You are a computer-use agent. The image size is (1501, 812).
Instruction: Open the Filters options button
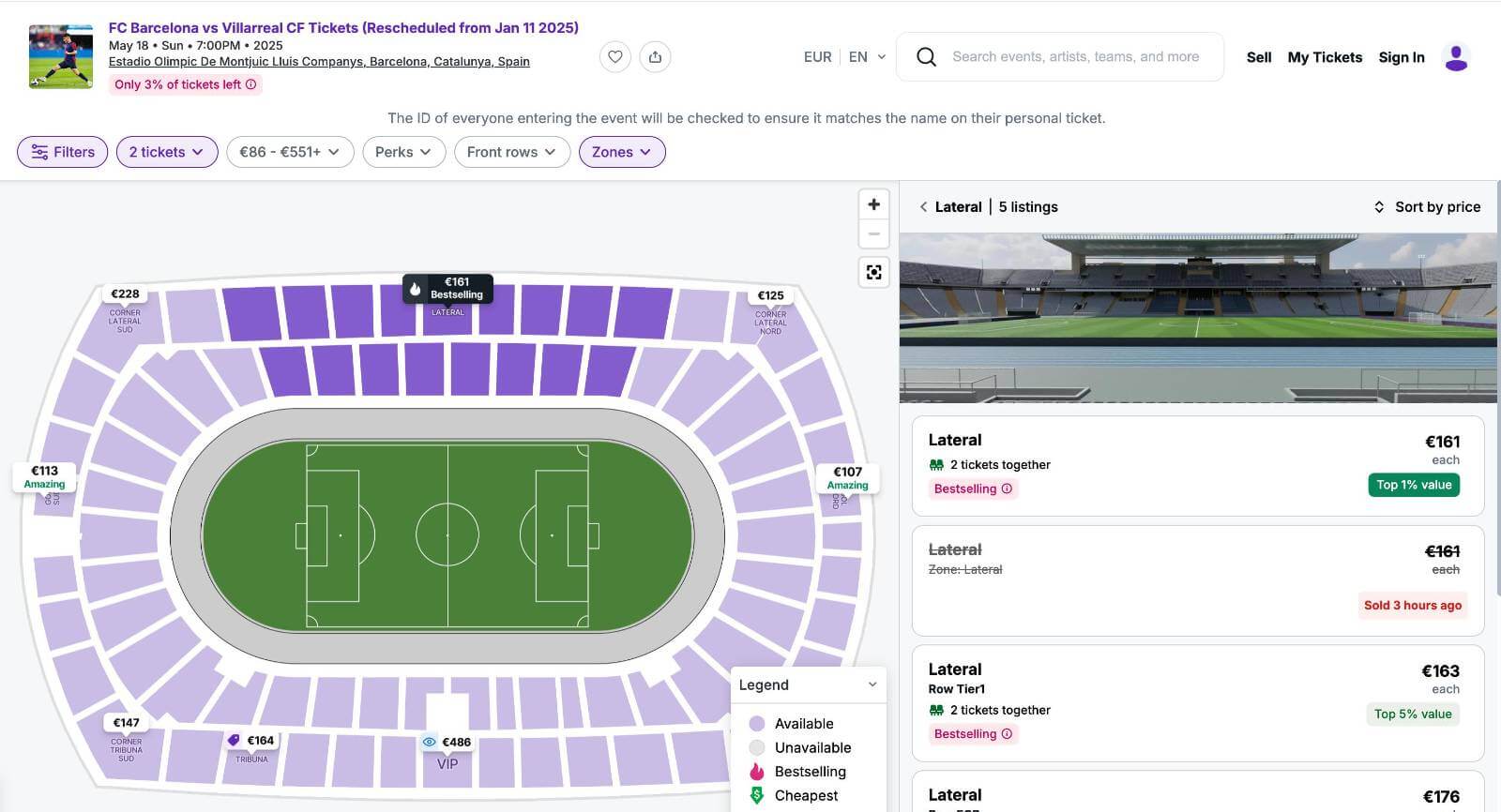[x=63, y=152]
